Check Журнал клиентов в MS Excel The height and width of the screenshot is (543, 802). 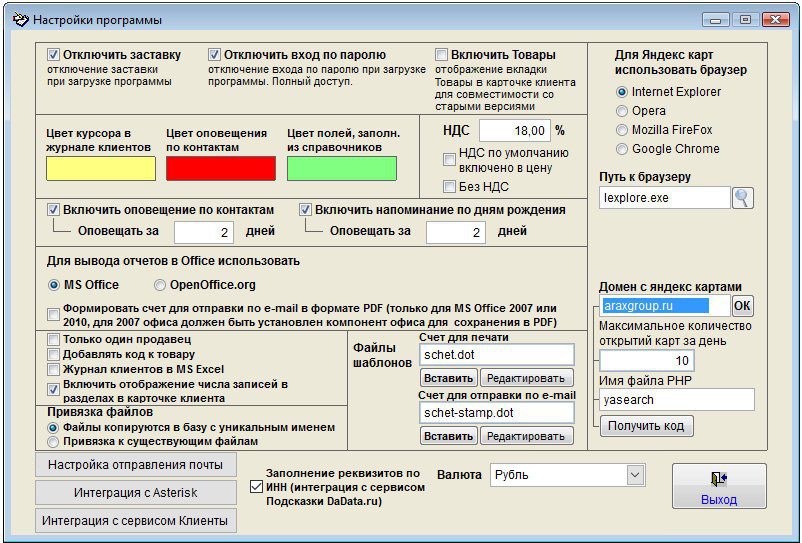click(x=53, y=369)
